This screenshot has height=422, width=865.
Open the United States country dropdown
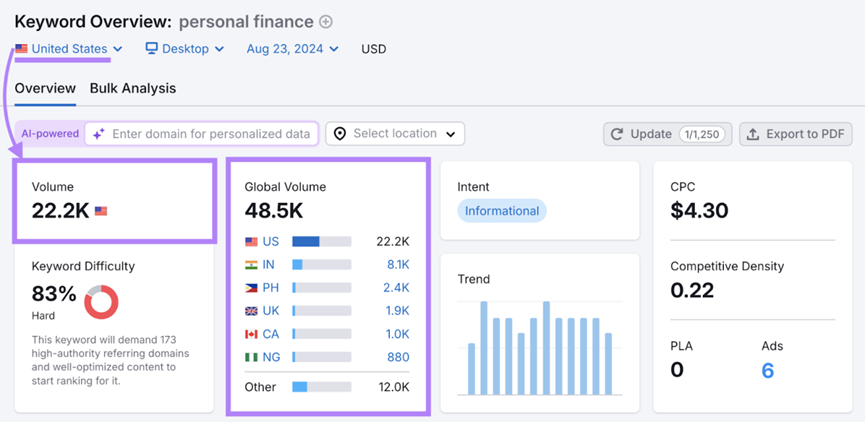tap(68, 49)
